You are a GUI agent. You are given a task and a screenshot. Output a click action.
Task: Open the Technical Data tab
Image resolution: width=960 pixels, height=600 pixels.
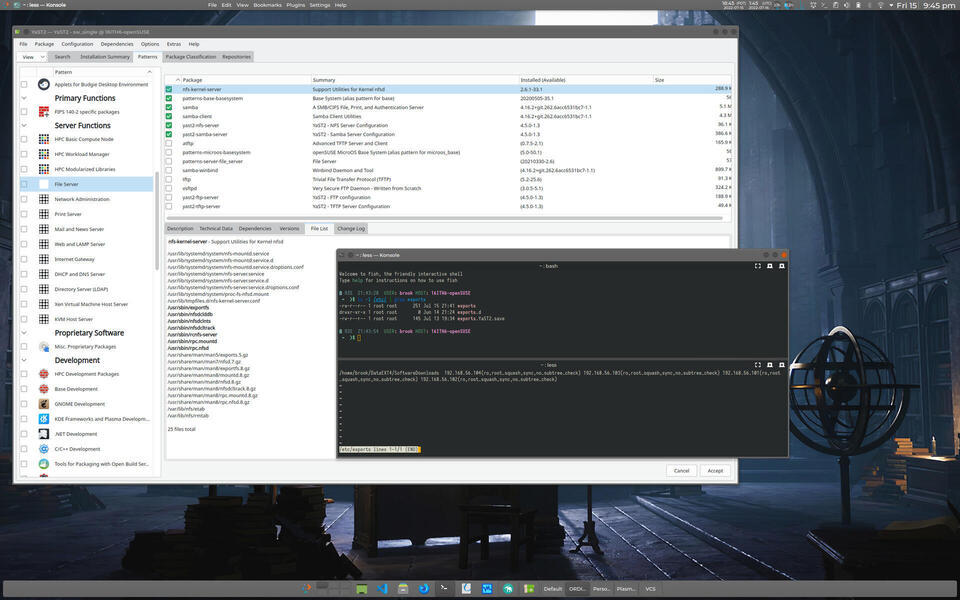pos(216,228)
